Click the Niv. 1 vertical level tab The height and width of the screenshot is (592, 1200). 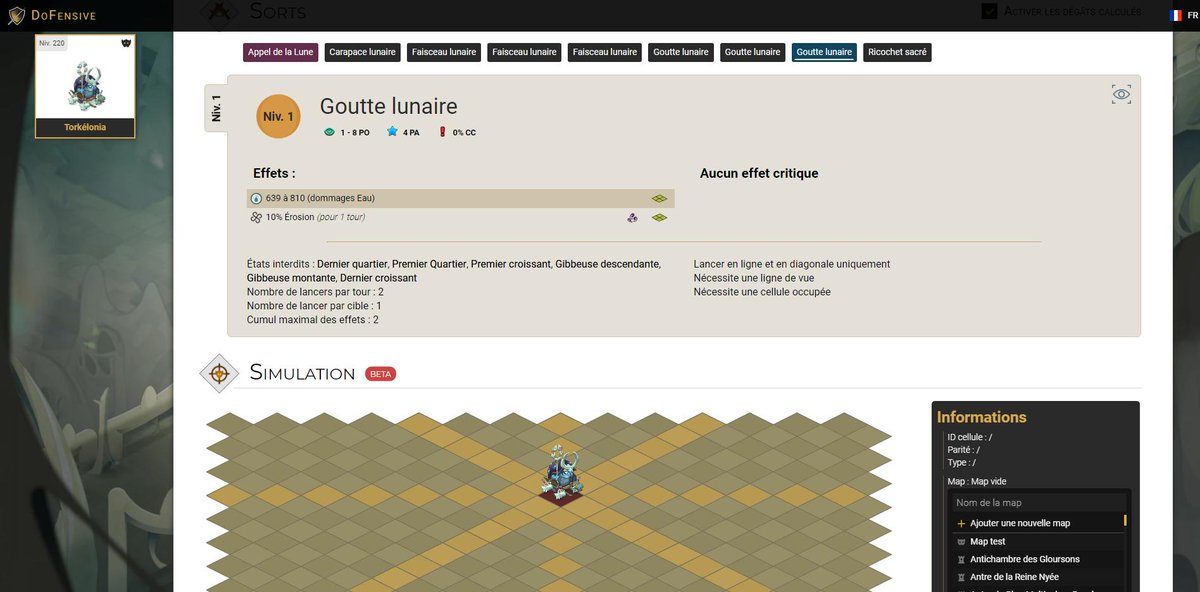pos(216,108)
